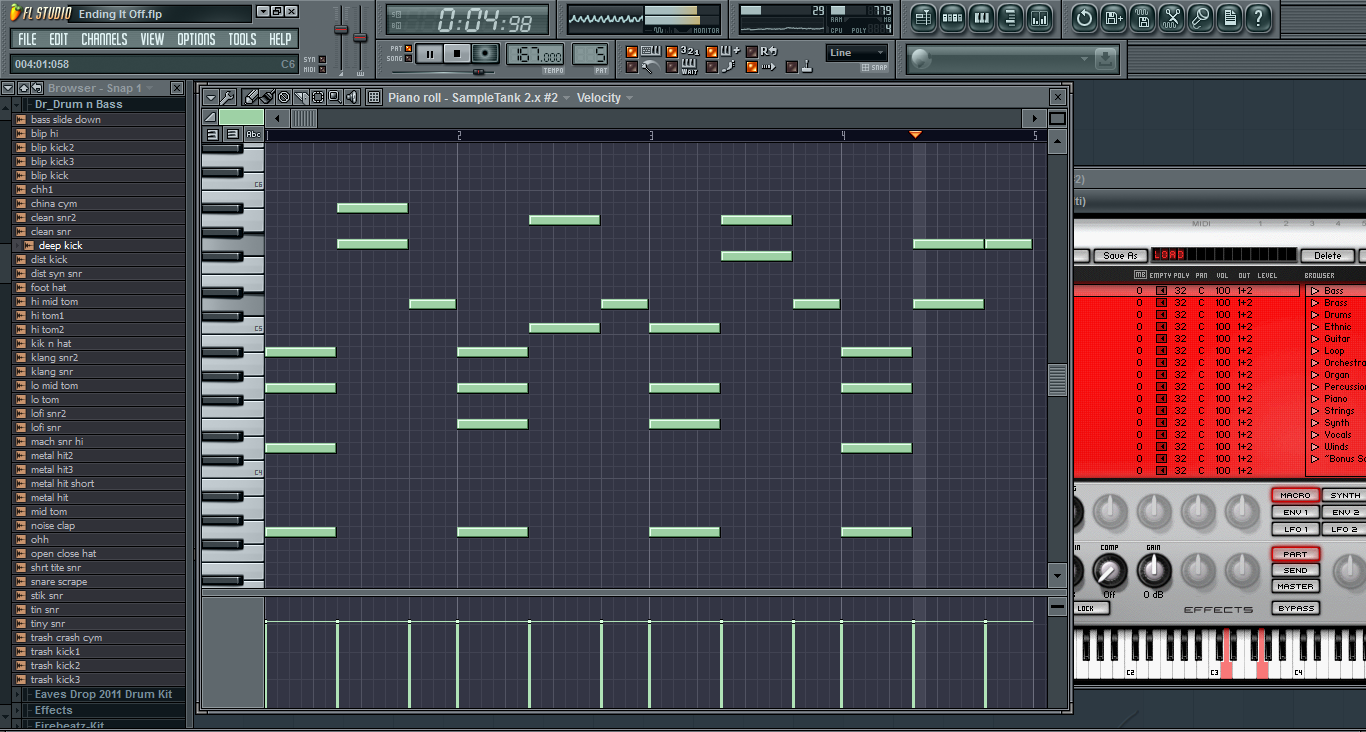Click the render audio file icon
Viewport: 1366px width, 732px height.
[1143, 17]
